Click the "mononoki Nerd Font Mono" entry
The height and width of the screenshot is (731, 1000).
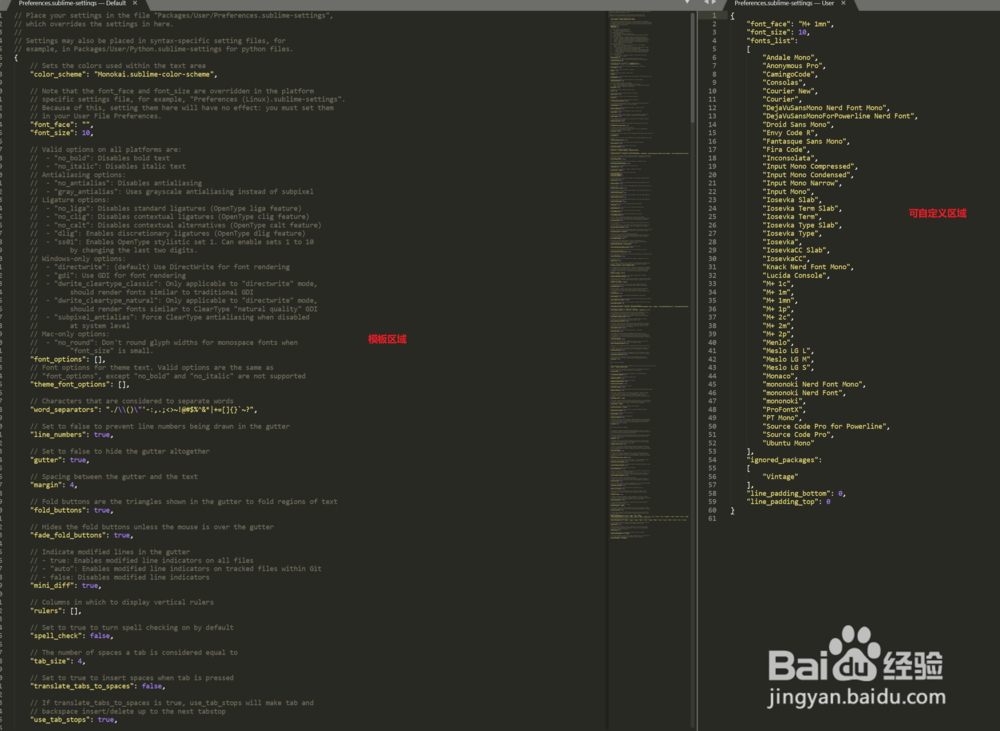[814, 385]
